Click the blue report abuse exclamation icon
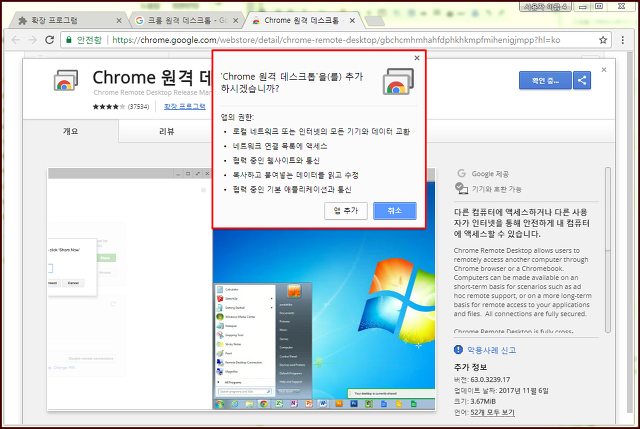The height and width of the screenshot is (429, 640). click(x=458, y=350)
